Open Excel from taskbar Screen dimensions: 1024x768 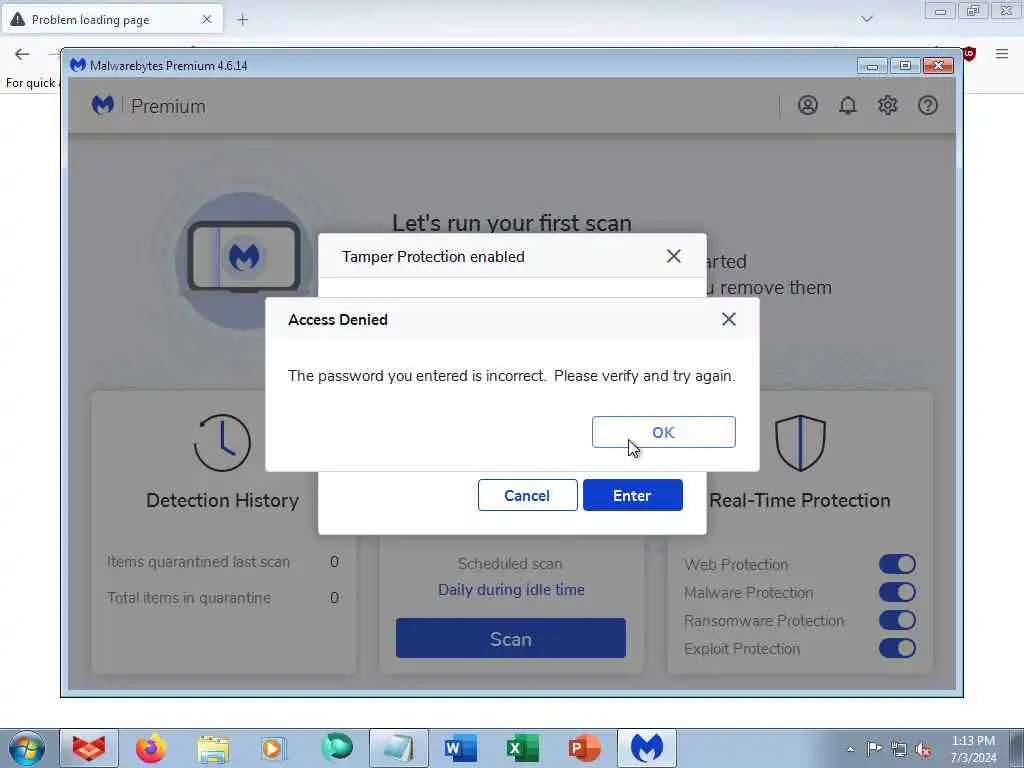(x=522, y=748)
